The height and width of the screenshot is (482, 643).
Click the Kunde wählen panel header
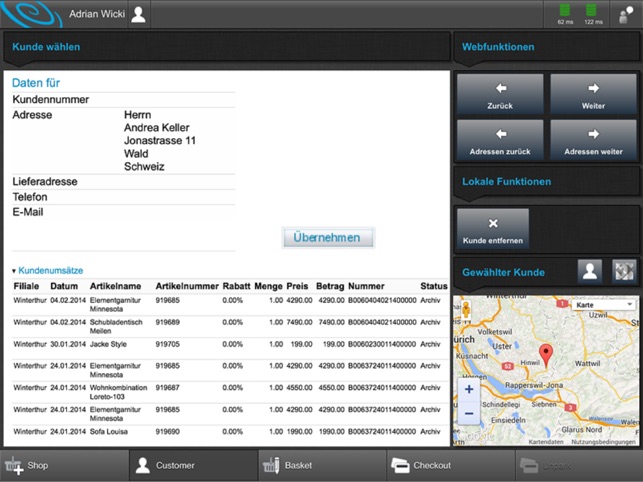pyautogui.click(x=227, y=47)
